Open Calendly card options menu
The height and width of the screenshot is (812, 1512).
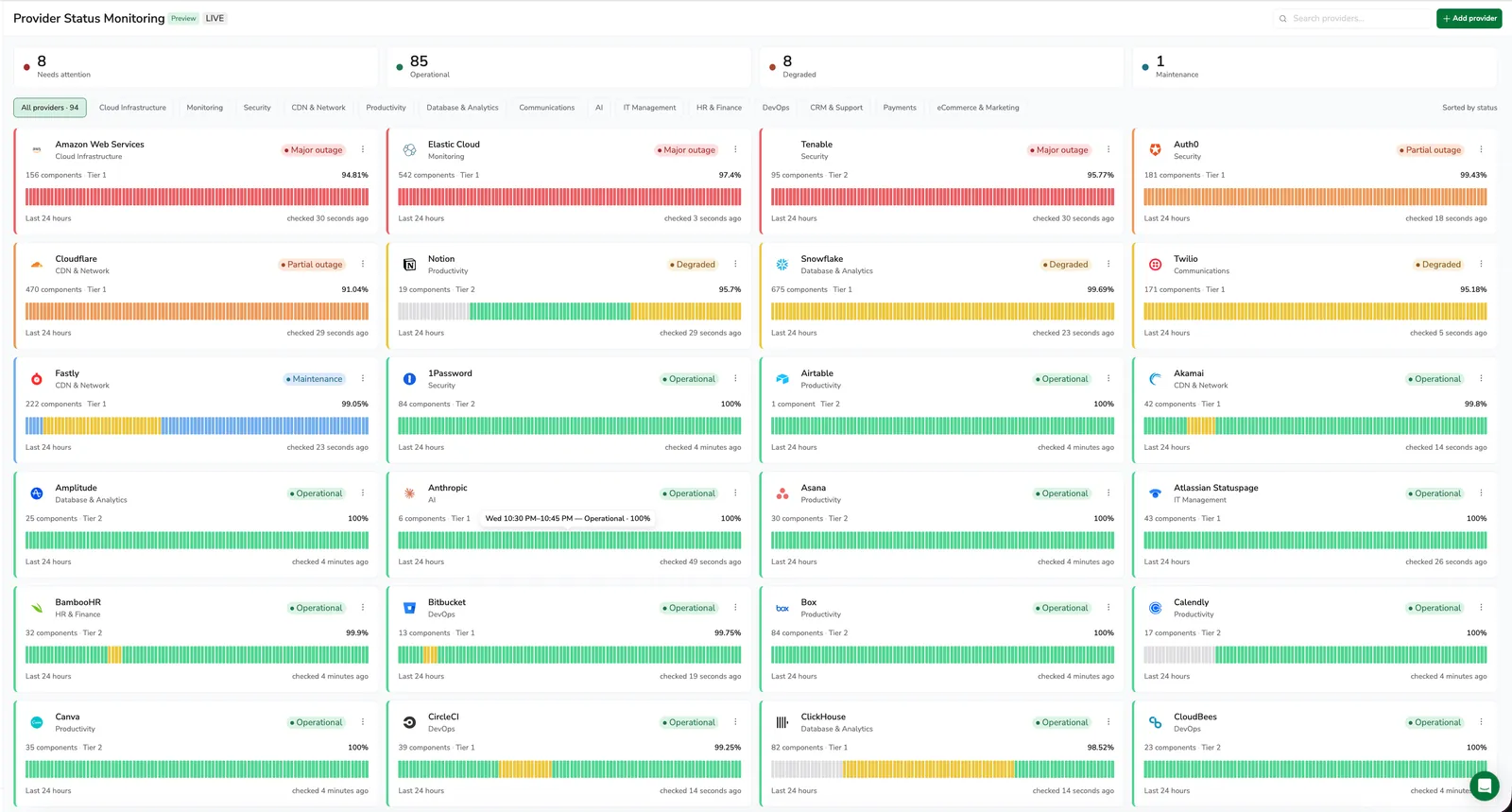[x=1481, y=607]
